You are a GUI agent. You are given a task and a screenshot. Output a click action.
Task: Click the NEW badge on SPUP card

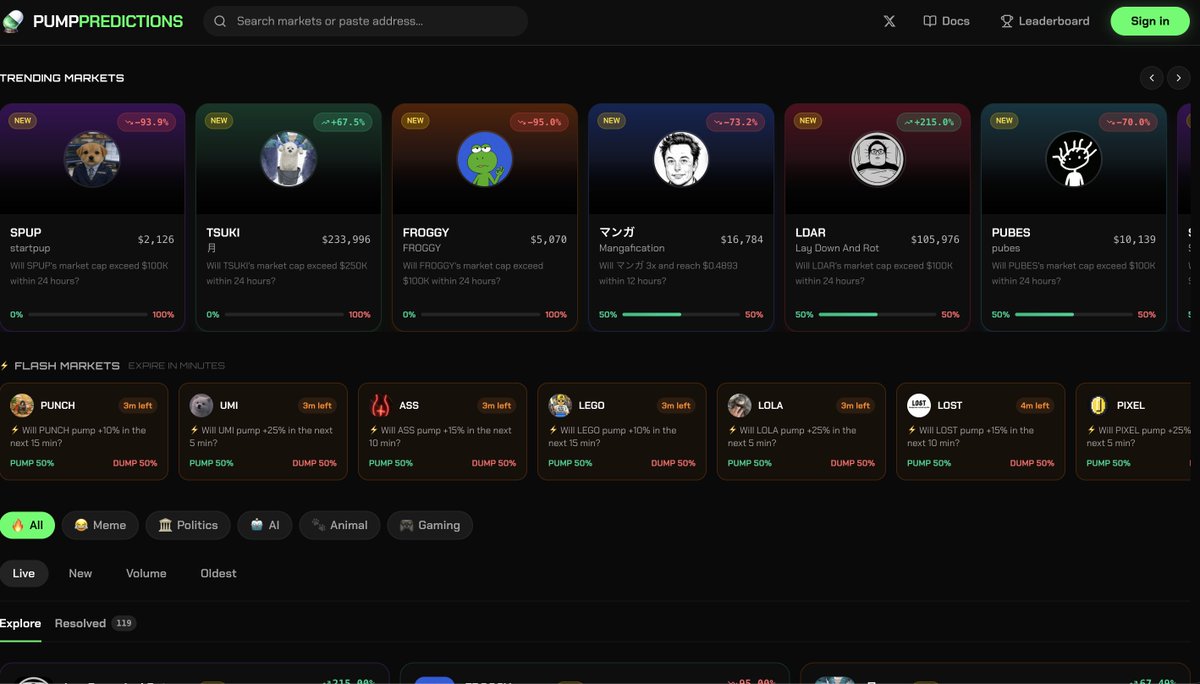pos(23,120)
